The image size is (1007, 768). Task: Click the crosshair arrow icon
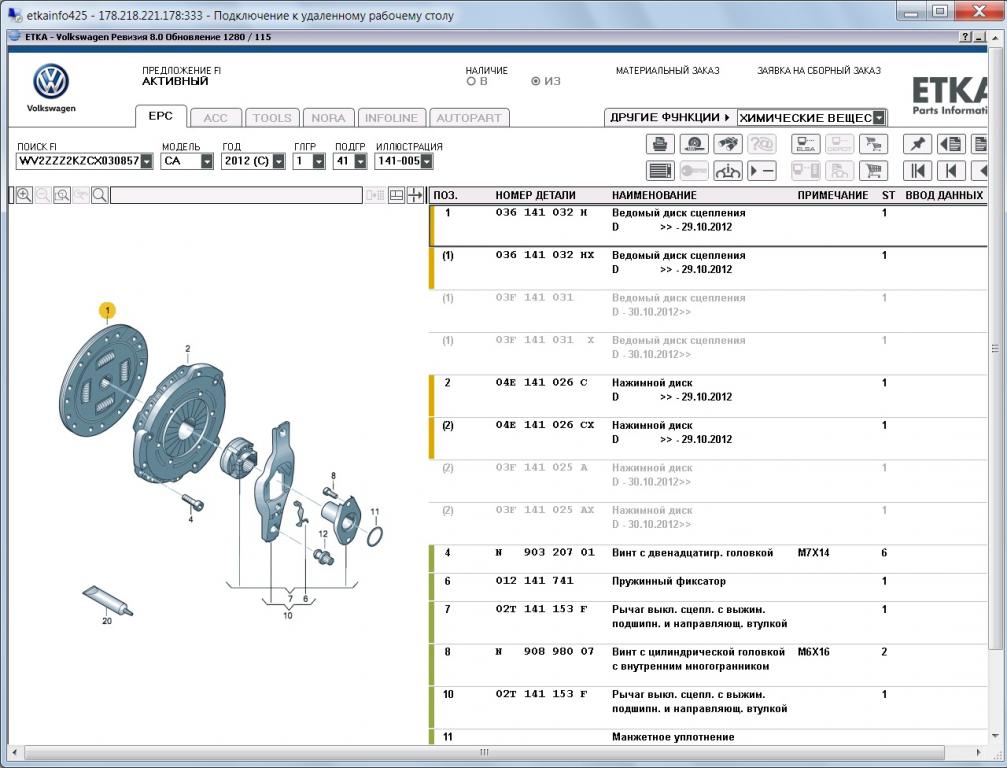[x=415, y=195]
